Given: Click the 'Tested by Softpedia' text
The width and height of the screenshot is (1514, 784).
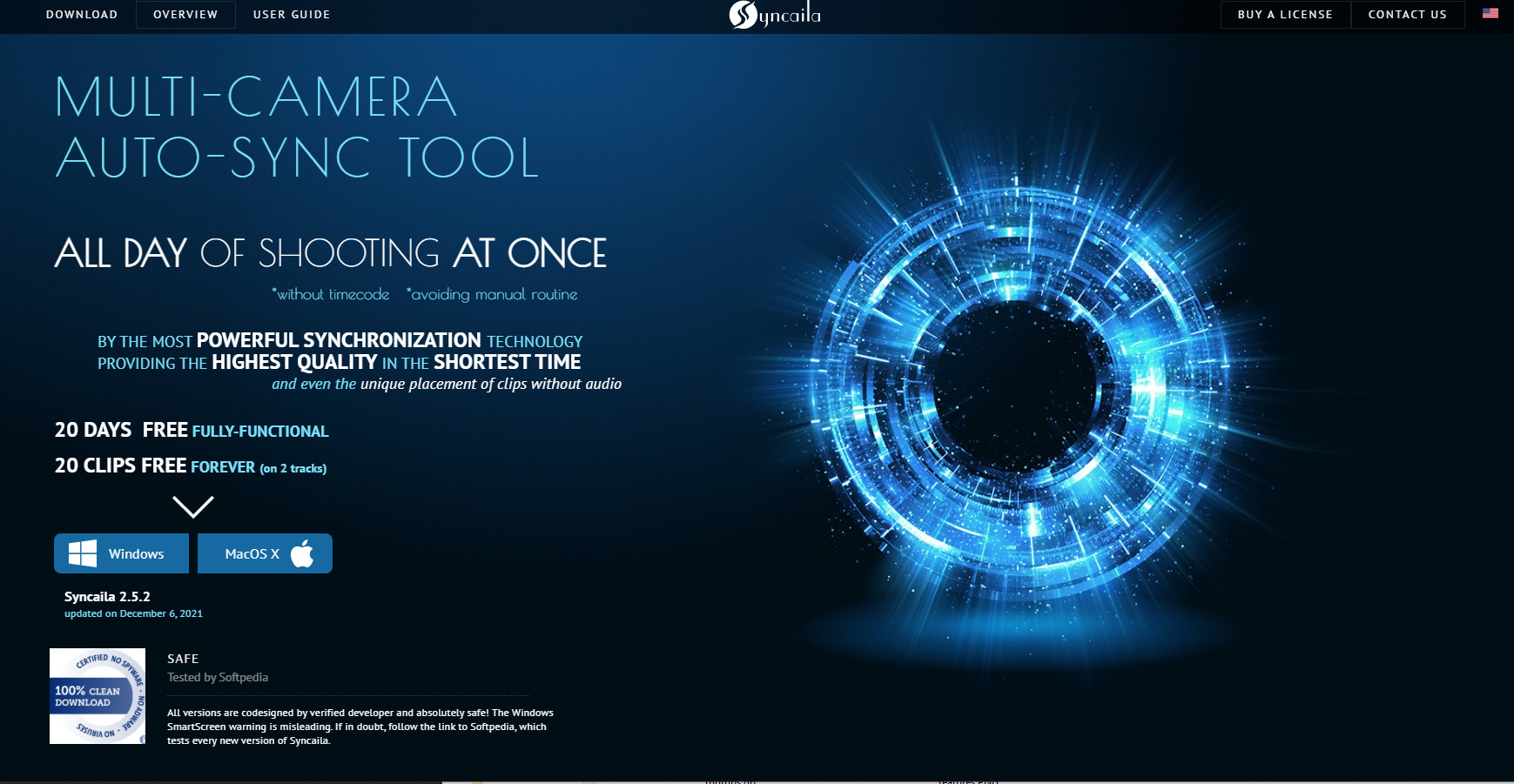Looking at the screenshot, I should [x=218, y=677].
